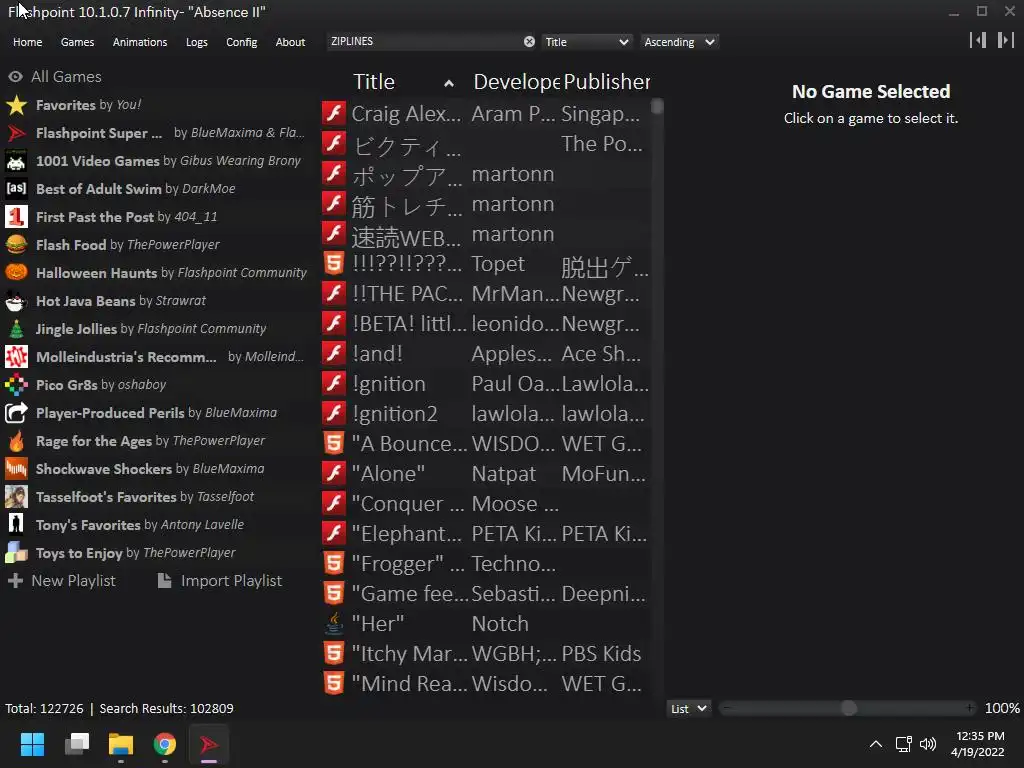Click the Best of Adult Swim icon

point(16,189)
